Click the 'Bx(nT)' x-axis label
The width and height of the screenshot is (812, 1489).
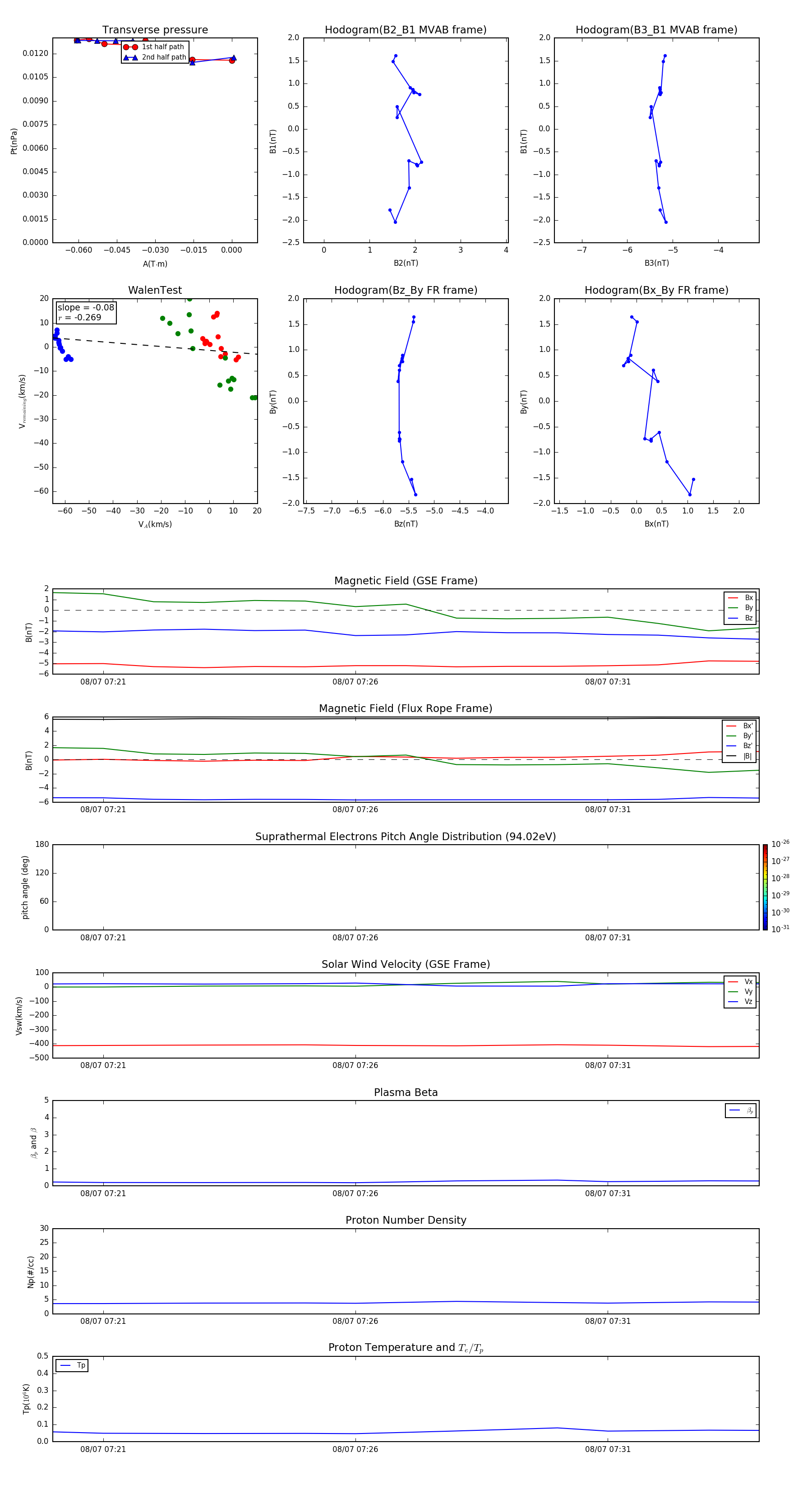tap(656, 524)
